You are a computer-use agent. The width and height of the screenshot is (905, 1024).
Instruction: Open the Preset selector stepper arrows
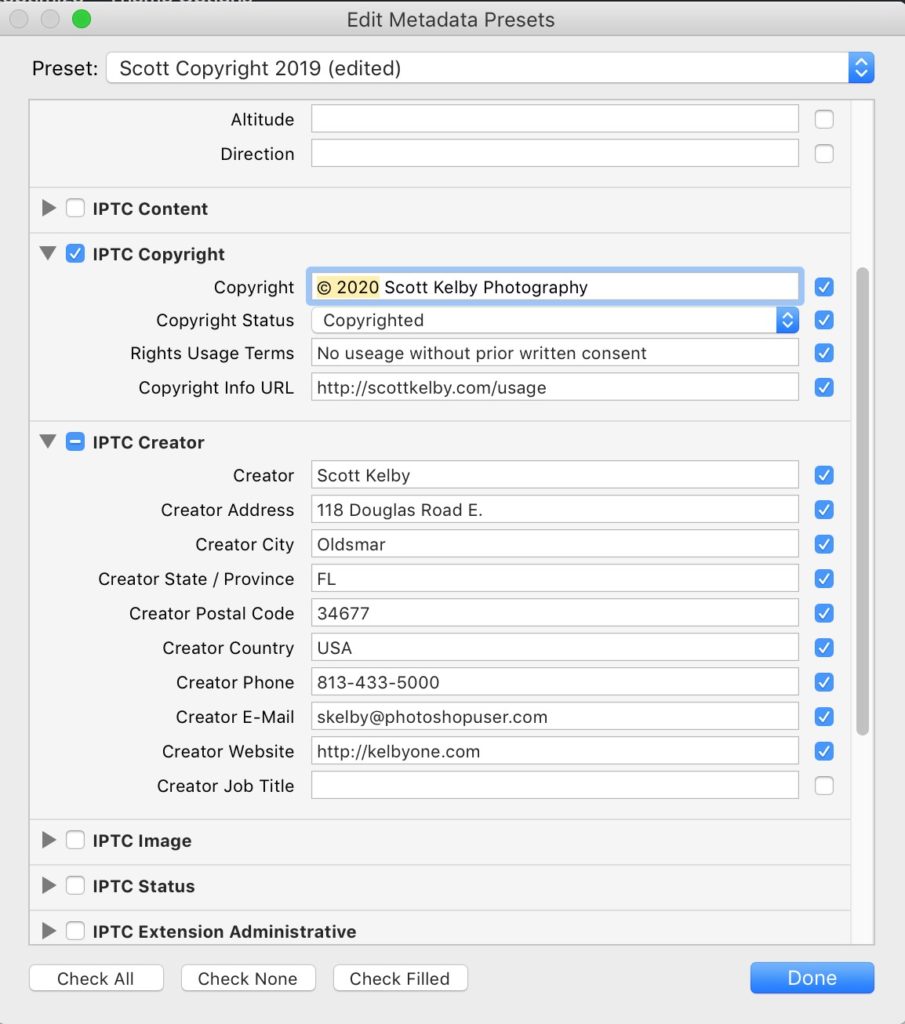[861, 68]
